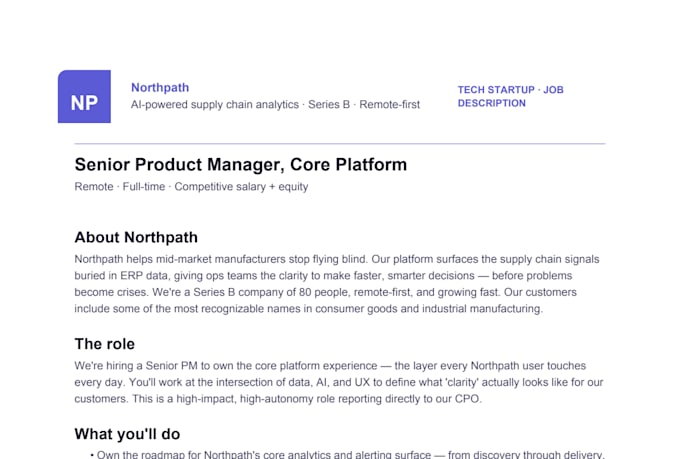The height and width of the screenshot is (459, 680).
Task: Click the About Northpath heading
Action: pos(136,237)
